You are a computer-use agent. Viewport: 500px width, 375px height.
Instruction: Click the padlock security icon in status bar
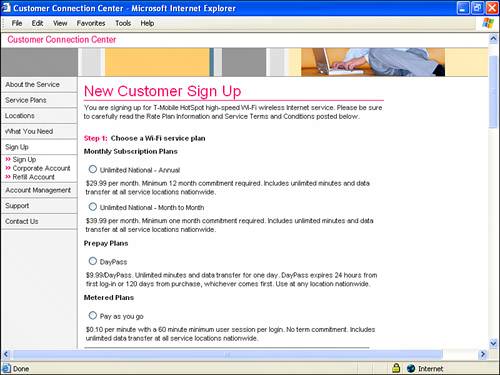pos(396,368)
